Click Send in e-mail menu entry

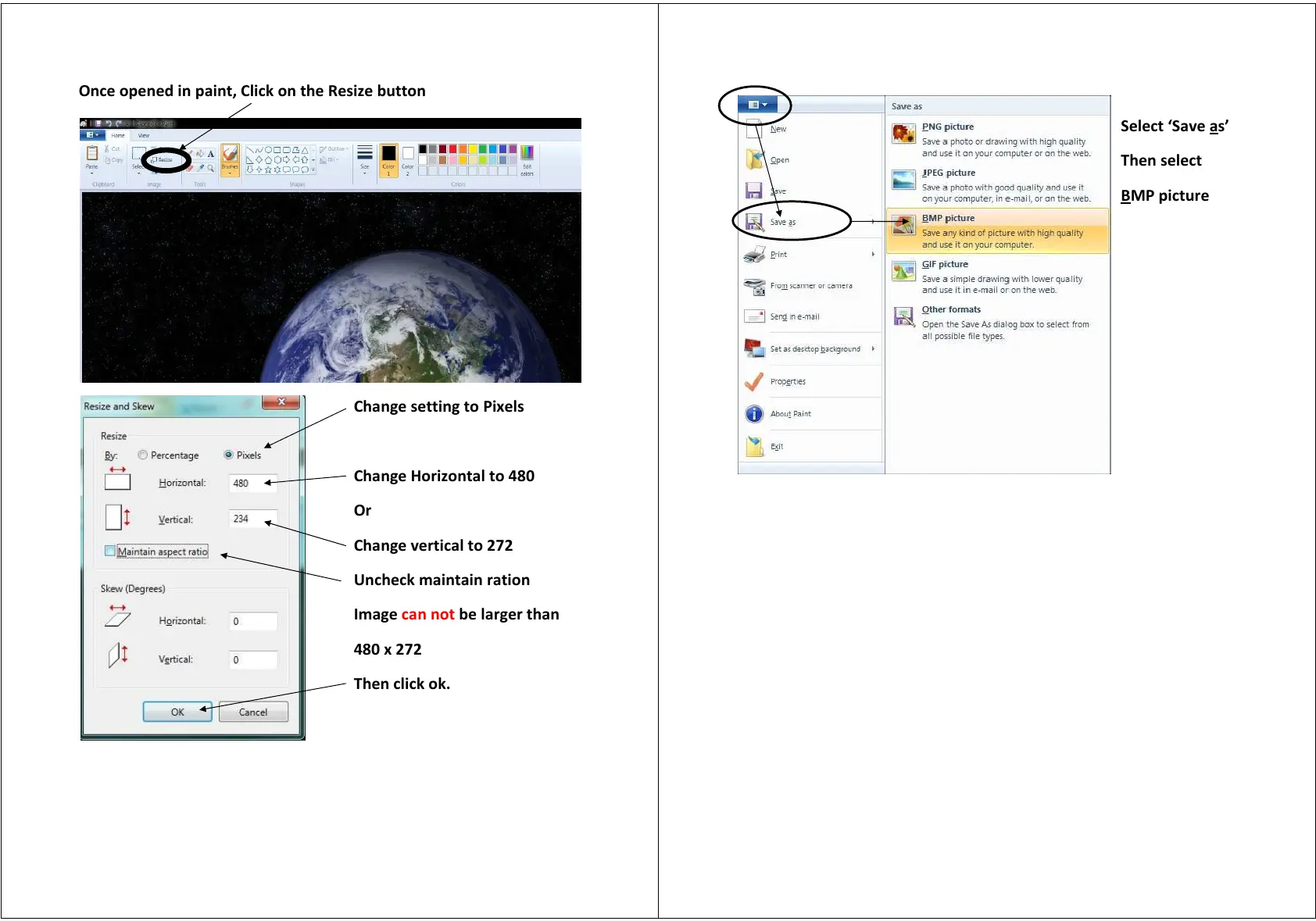809,316
